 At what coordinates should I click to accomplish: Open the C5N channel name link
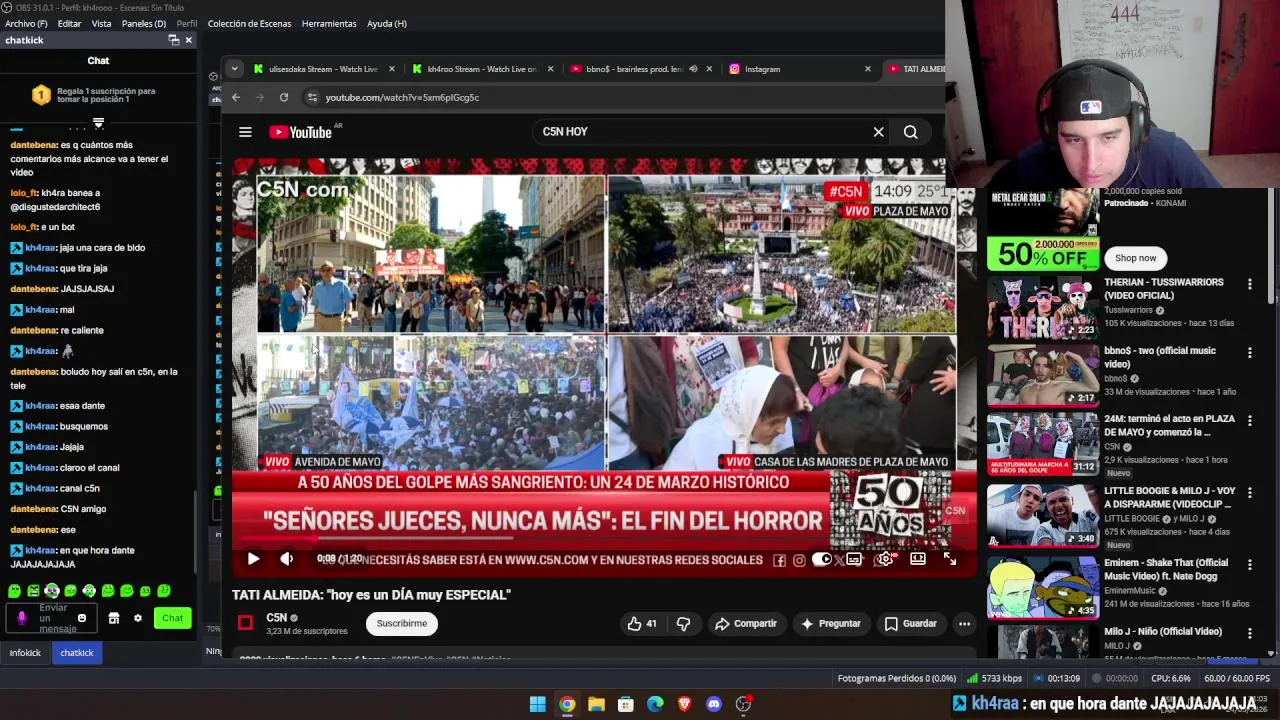[277, 618]
